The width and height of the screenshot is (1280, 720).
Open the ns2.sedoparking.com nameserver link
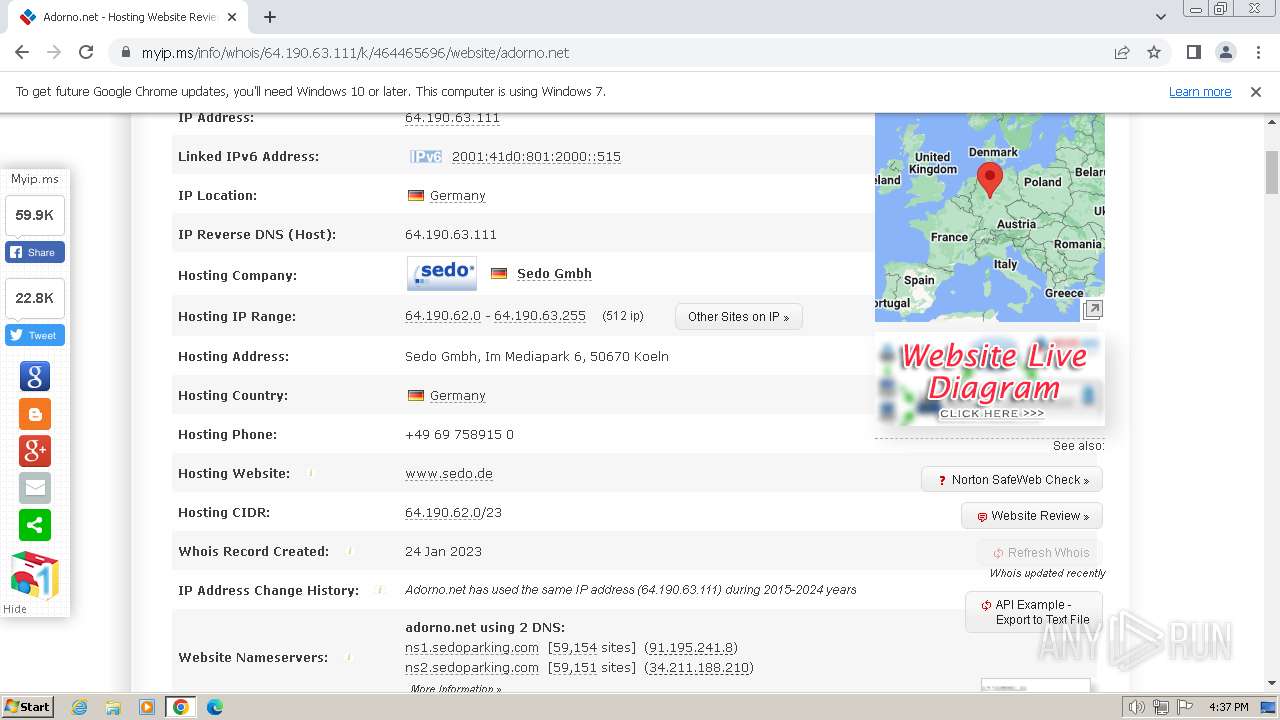point(472,668)
